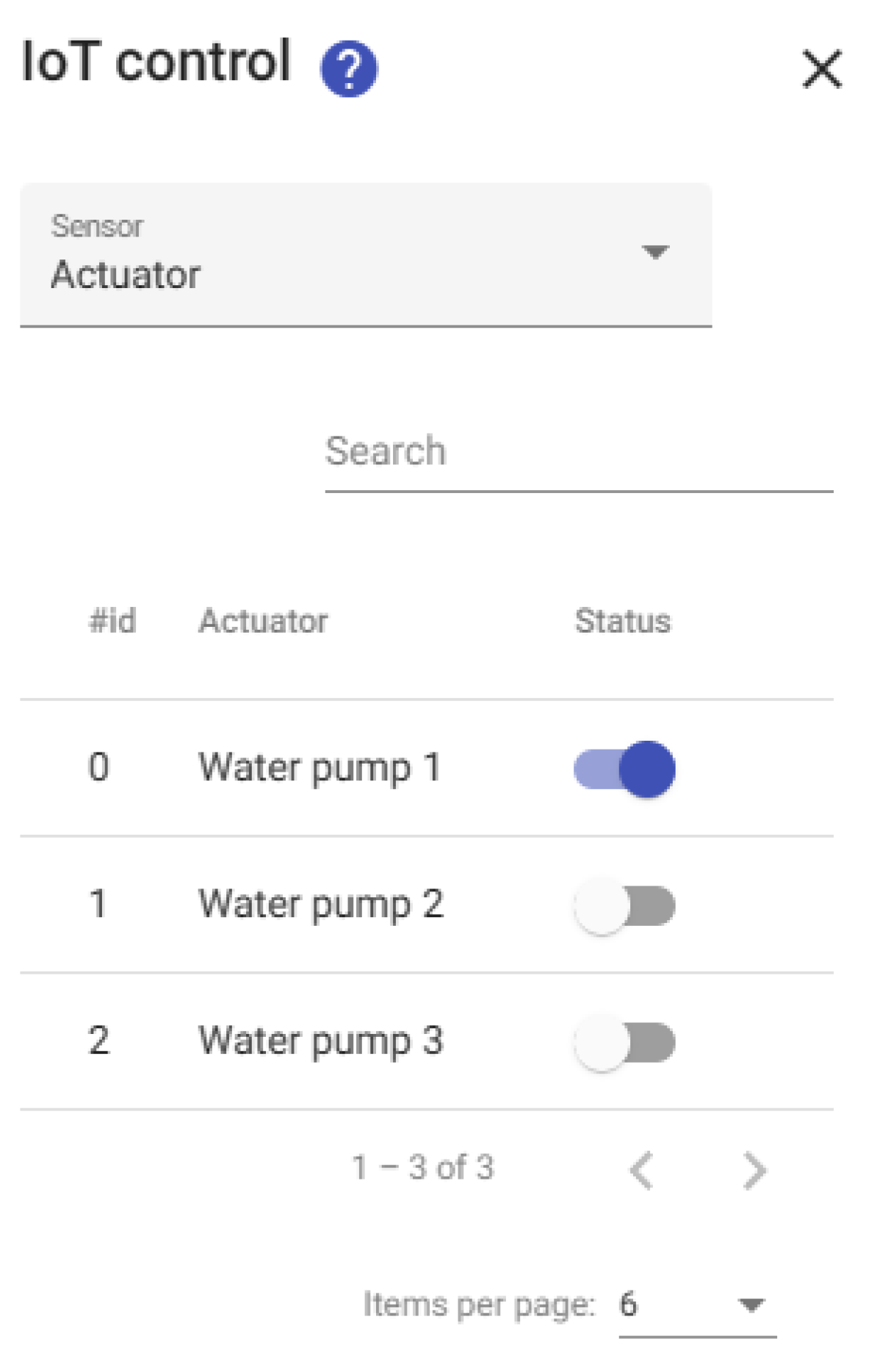877x1372 pixels.
Task: Click the 1 – 3 of 3 range label
Action: pyautogui.click(x=422, y=1168)
